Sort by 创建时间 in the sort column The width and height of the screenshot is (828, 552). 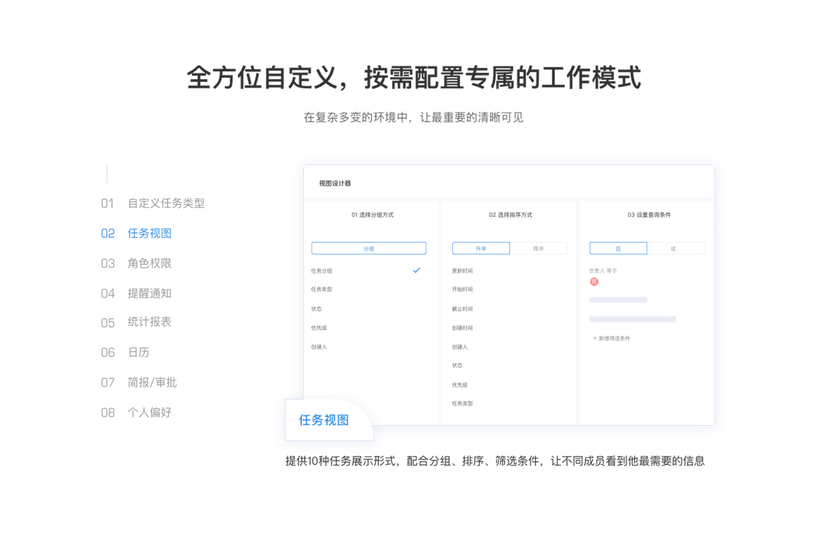tap(463, 328)
